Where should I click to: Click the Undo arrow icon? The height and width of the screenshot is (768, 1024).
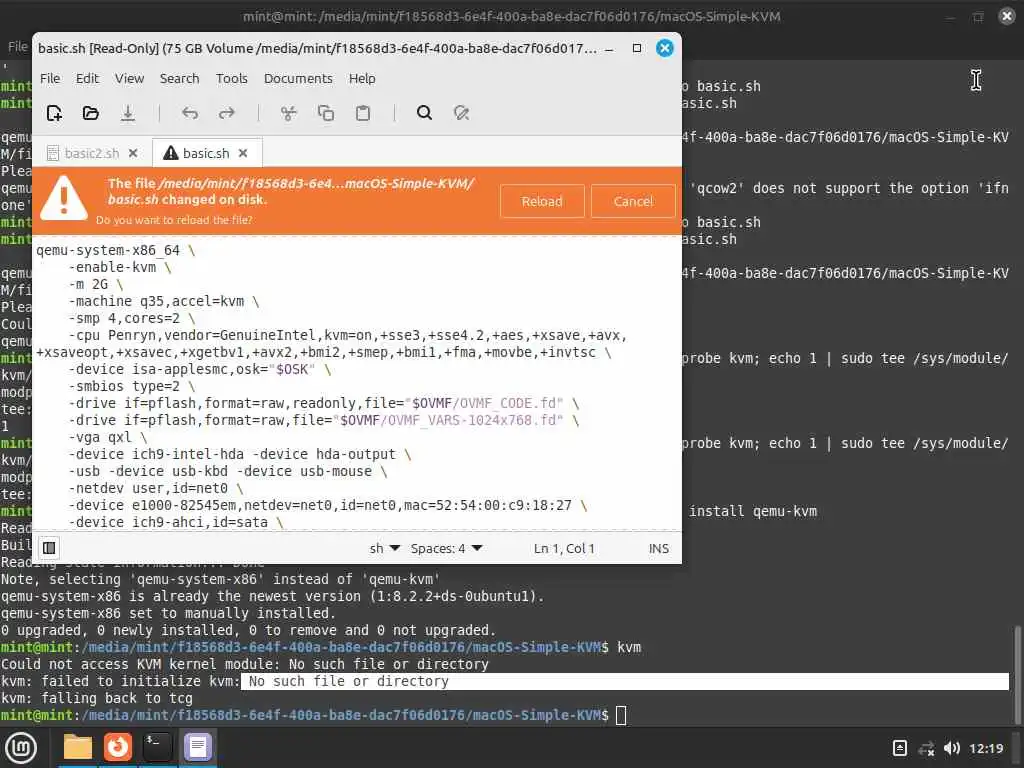pyautogui.click(x=190, y=113)
